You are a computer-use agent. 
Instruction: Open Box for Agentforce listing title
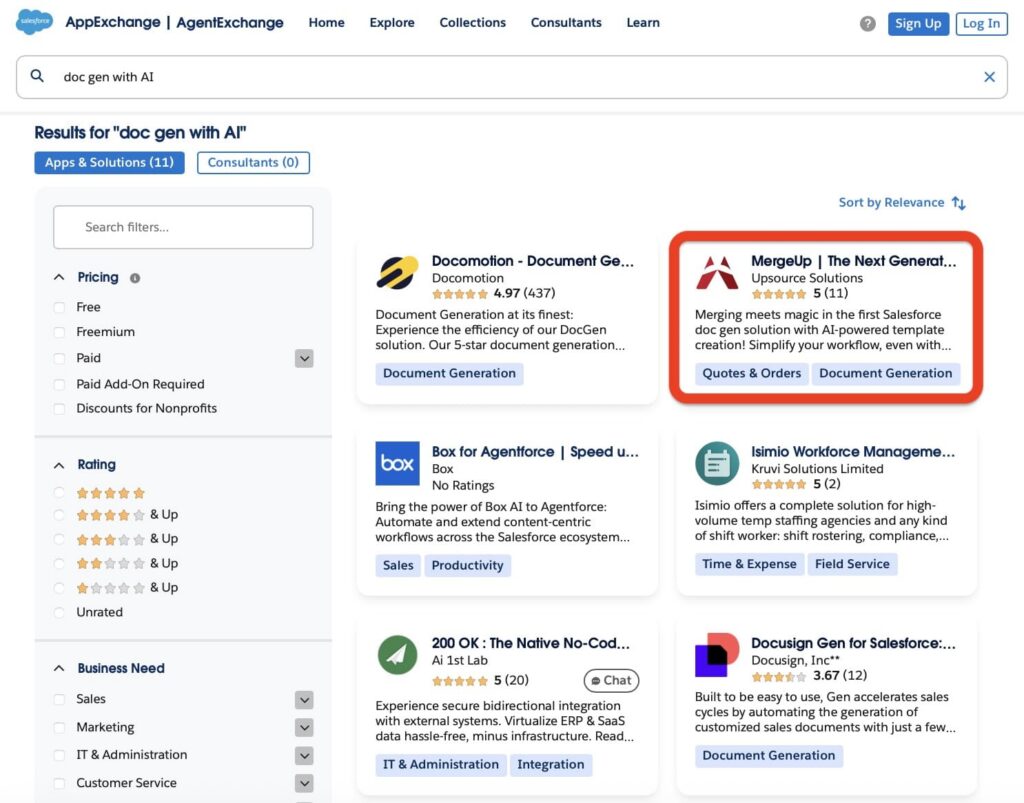point(536,452)
